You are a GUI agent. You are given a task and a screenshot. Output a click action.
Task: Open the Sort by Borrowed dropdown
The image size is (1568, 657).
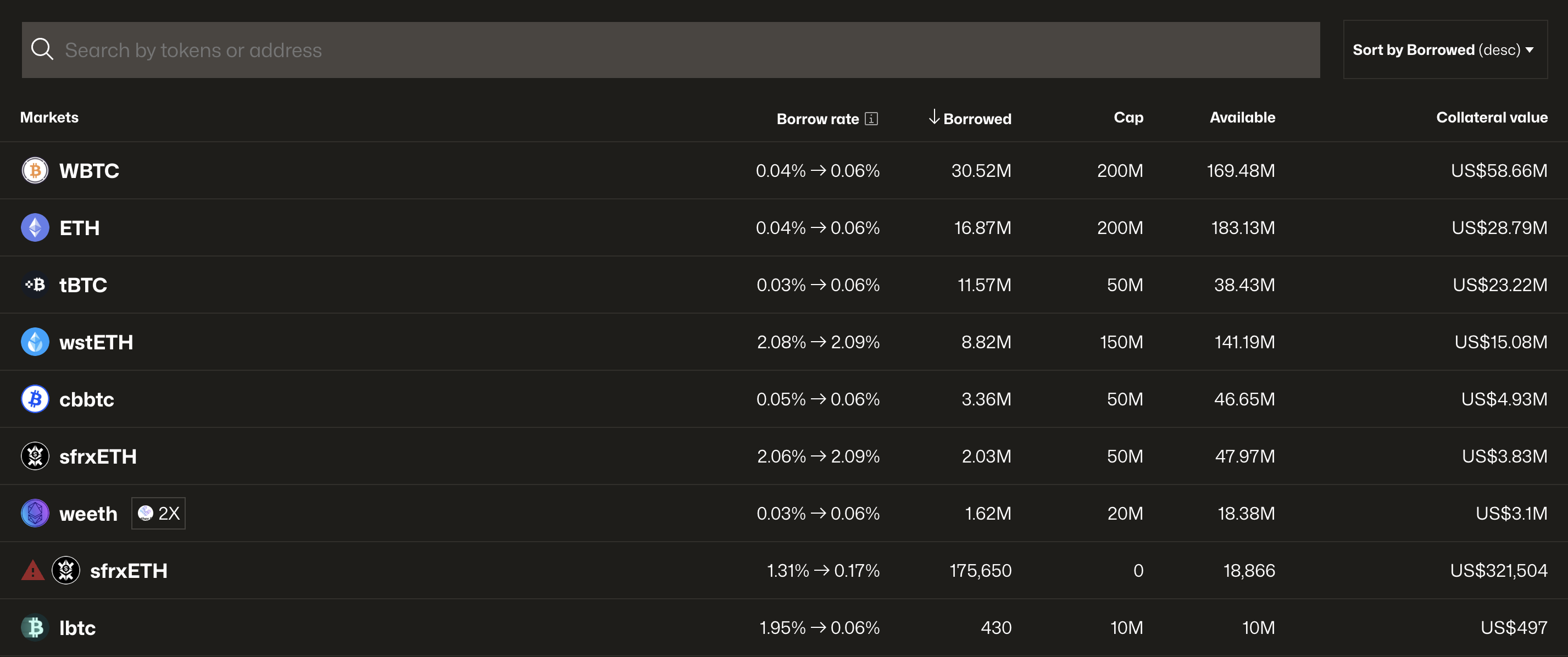[x=1444, y=50]
